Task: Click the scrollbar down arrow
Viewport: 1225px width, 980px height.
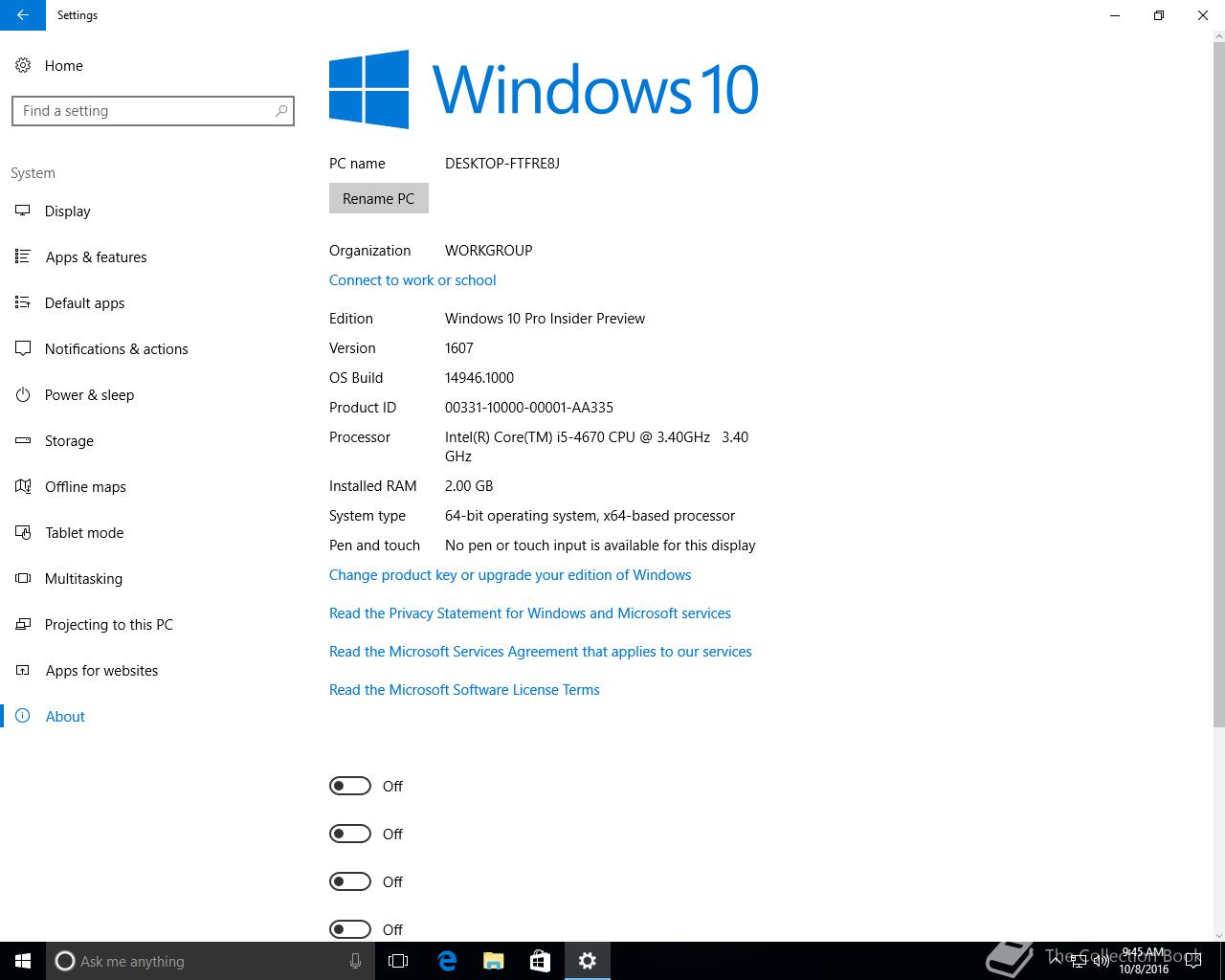Action: (1218, 935)
